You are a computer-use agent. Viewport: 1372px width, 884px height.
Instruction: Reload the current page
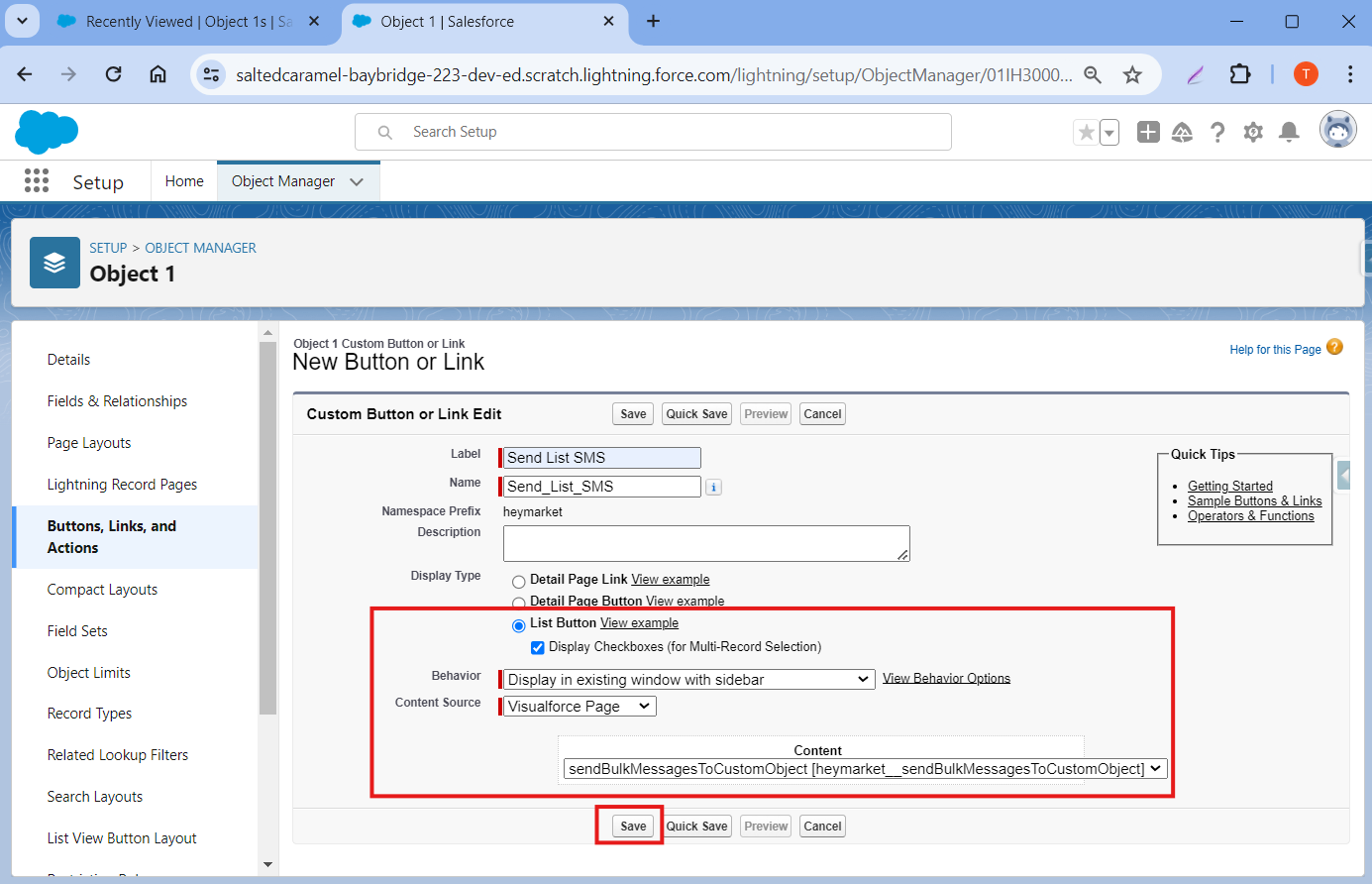point(113,74)
